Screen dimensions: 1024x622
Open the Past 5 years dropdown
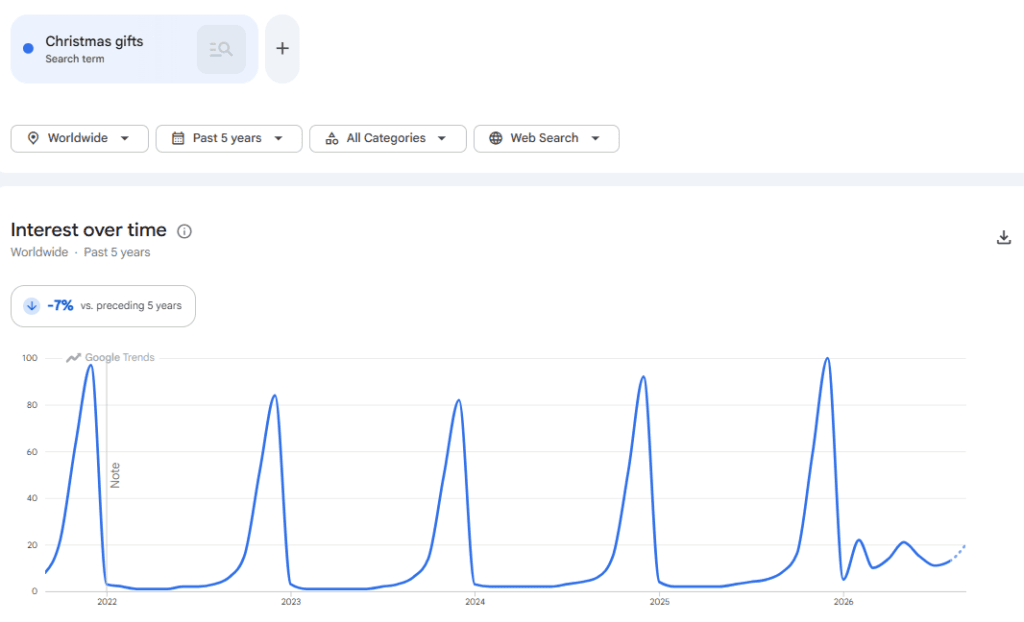[229, 139]
